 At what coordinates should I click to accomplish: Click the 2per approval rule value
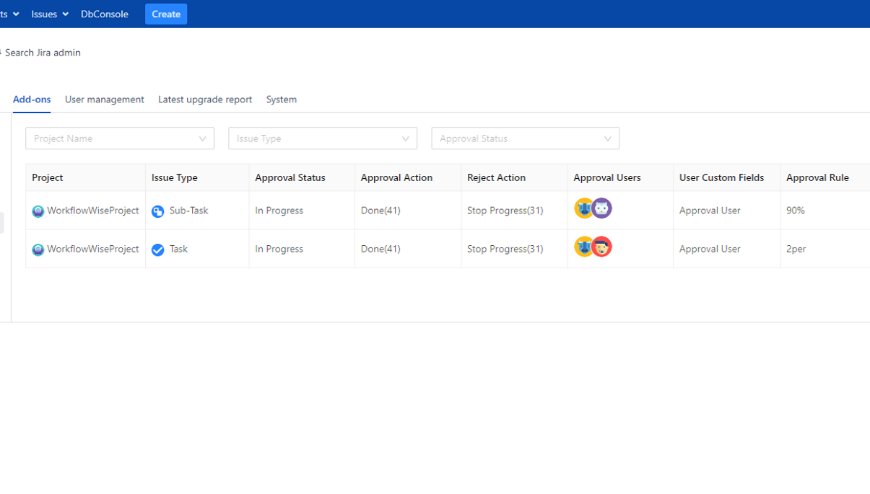796,249
